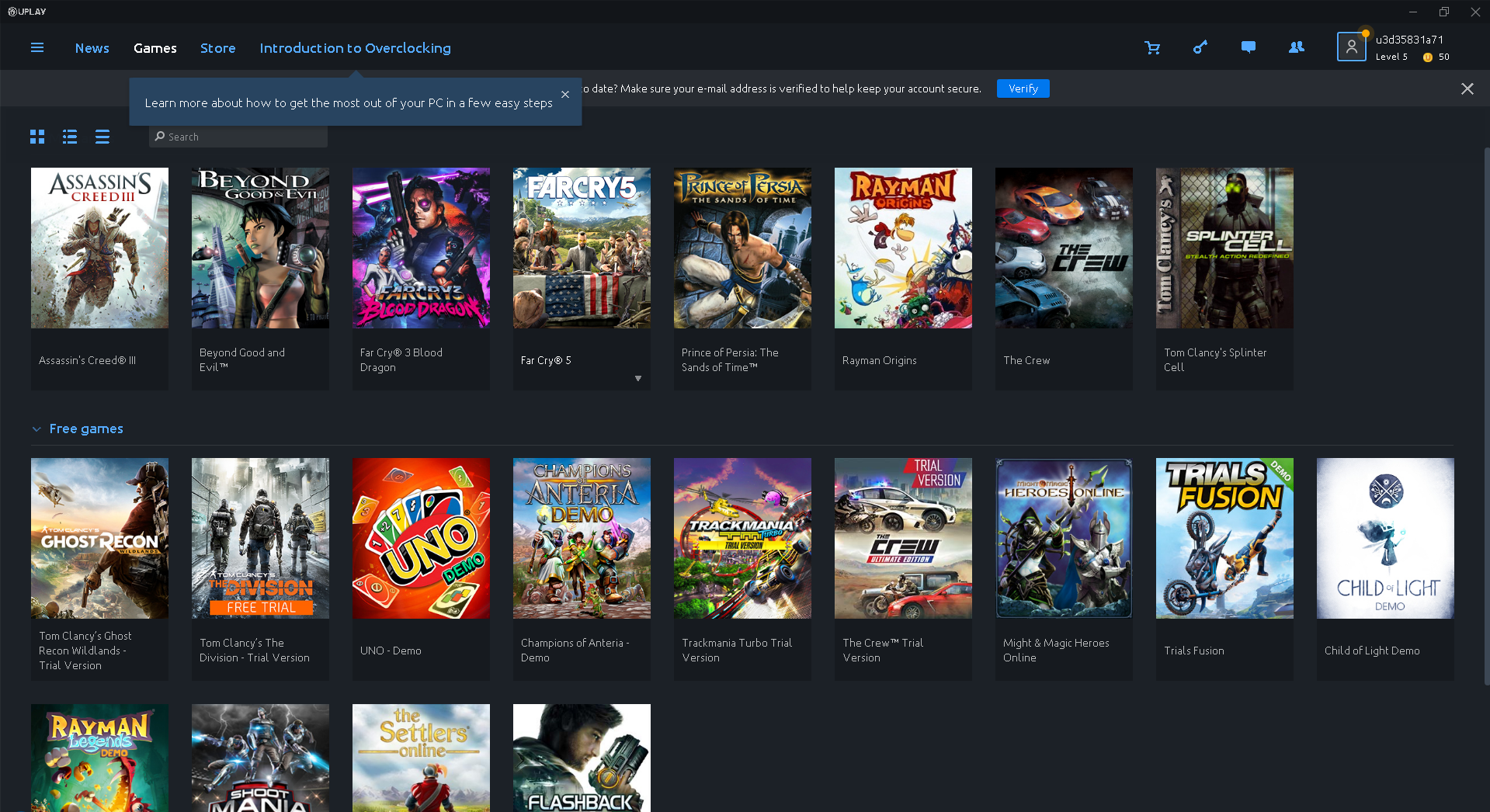The width and height of the screenshot is (1490, 812).
Task: Open Champions of Anteria Demo cover
Action: click(582, 538)
